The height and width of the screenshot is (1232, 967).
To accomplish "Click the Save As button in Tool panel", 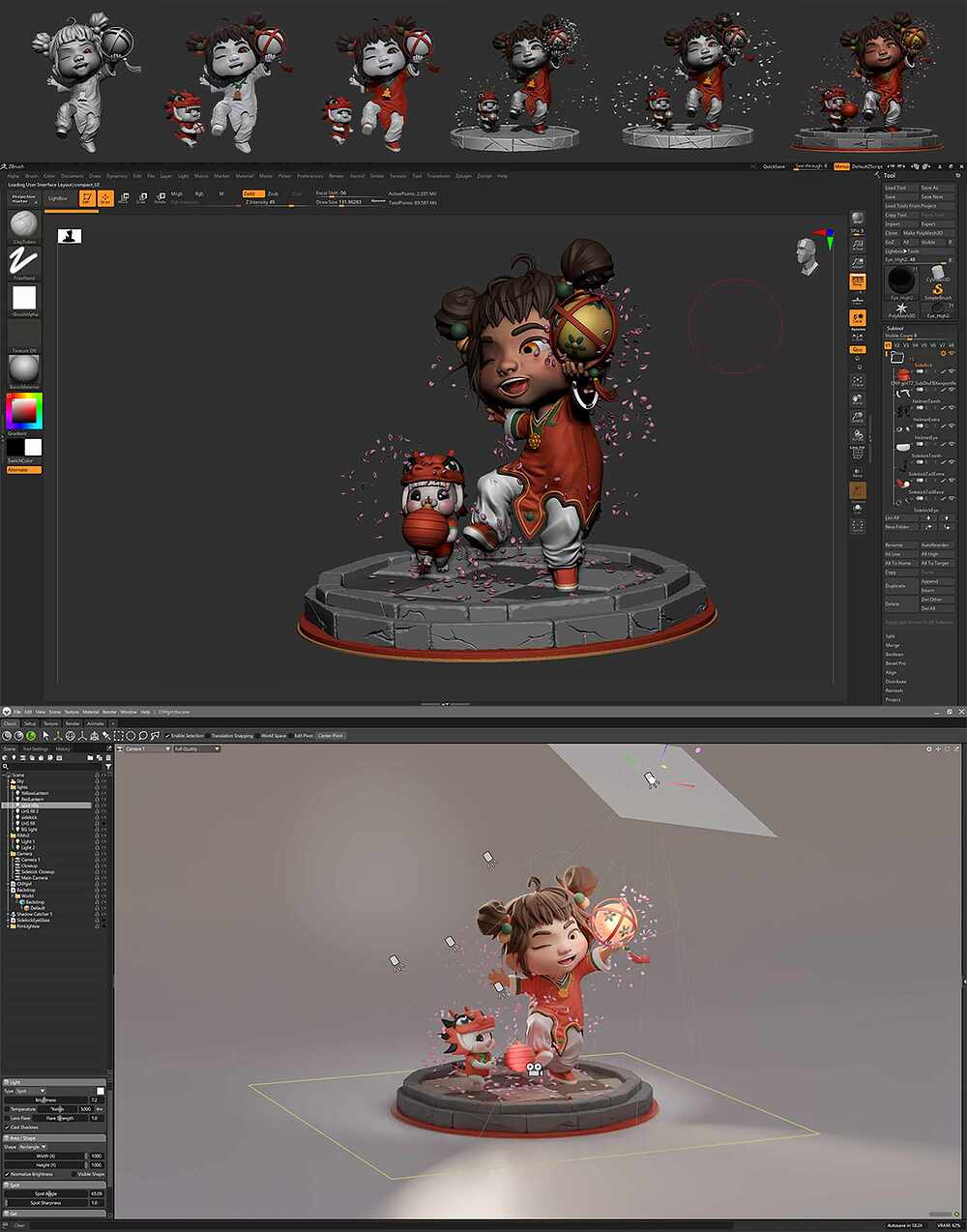I will [937, 188].
